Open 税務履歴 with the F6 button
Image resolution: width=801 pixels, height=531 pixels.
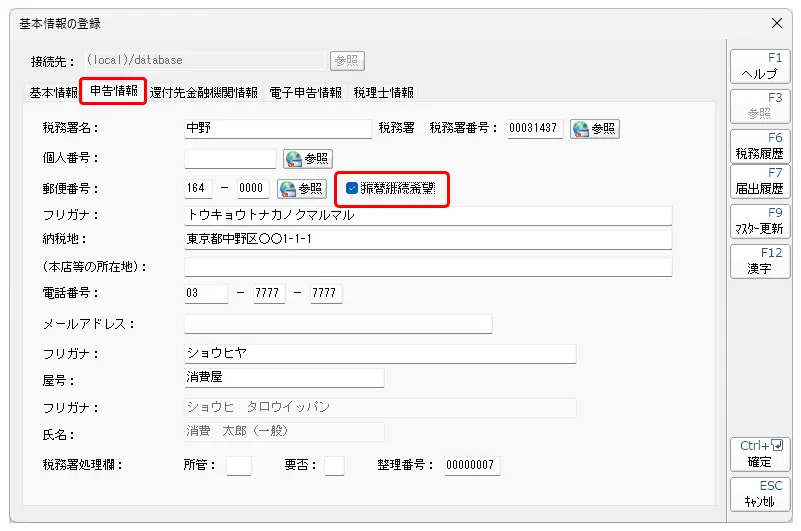pyautogui.click(x=760, y=146)
